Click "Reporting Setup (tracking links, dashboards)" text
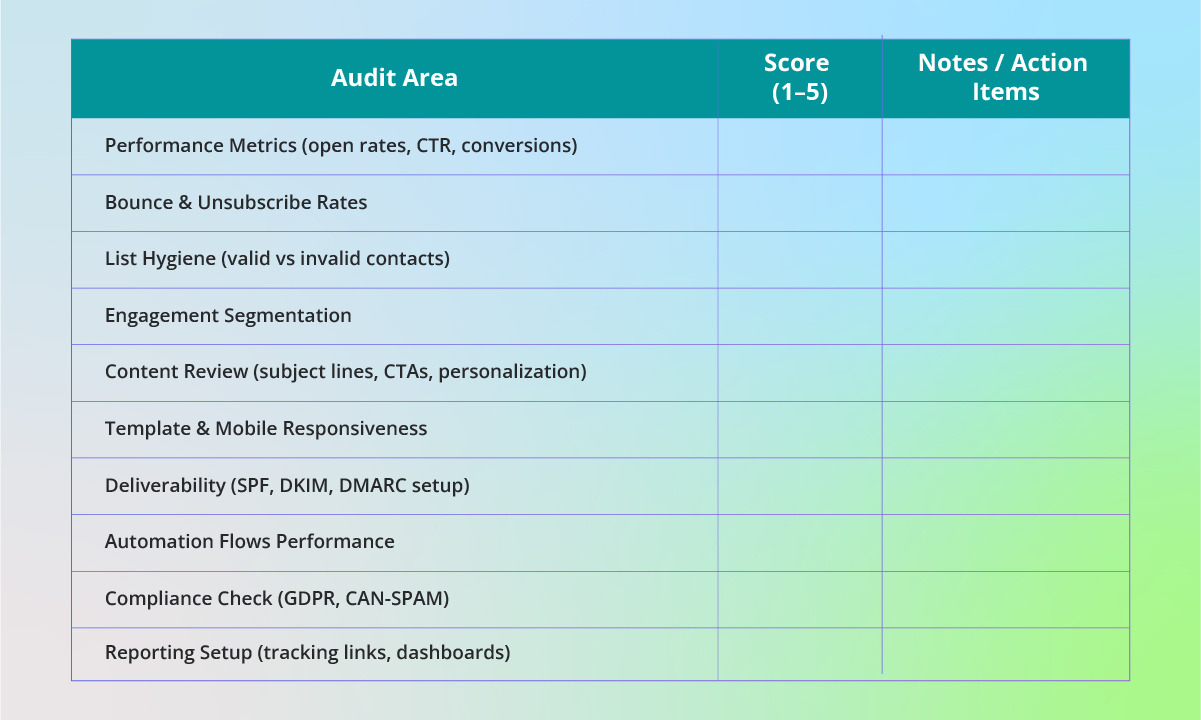Screen dimensions: 1201x720 pos(307,653)
